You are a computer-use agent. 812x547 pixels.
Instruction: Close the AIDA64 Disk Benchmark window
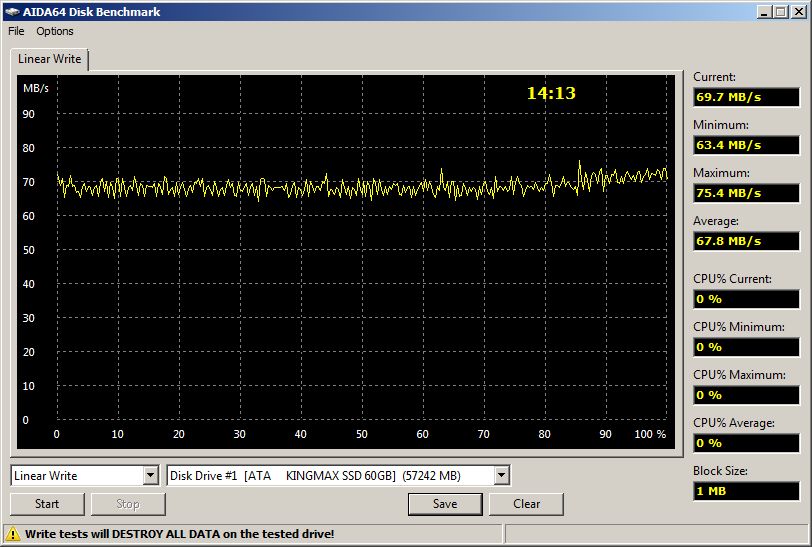[x=798, y=11]
